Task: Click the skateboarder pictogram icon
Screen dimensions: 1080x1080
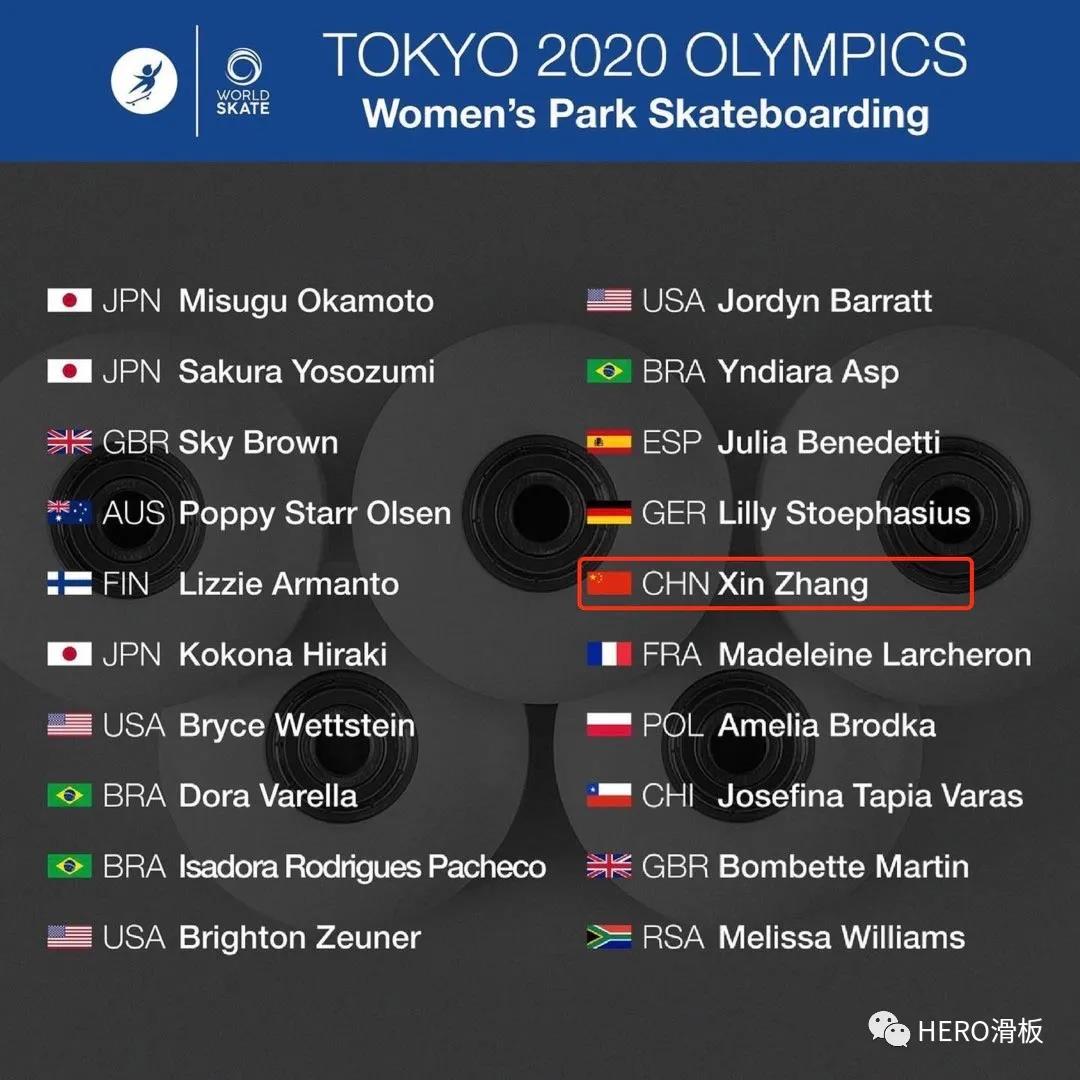Action: tap(144, 81)
